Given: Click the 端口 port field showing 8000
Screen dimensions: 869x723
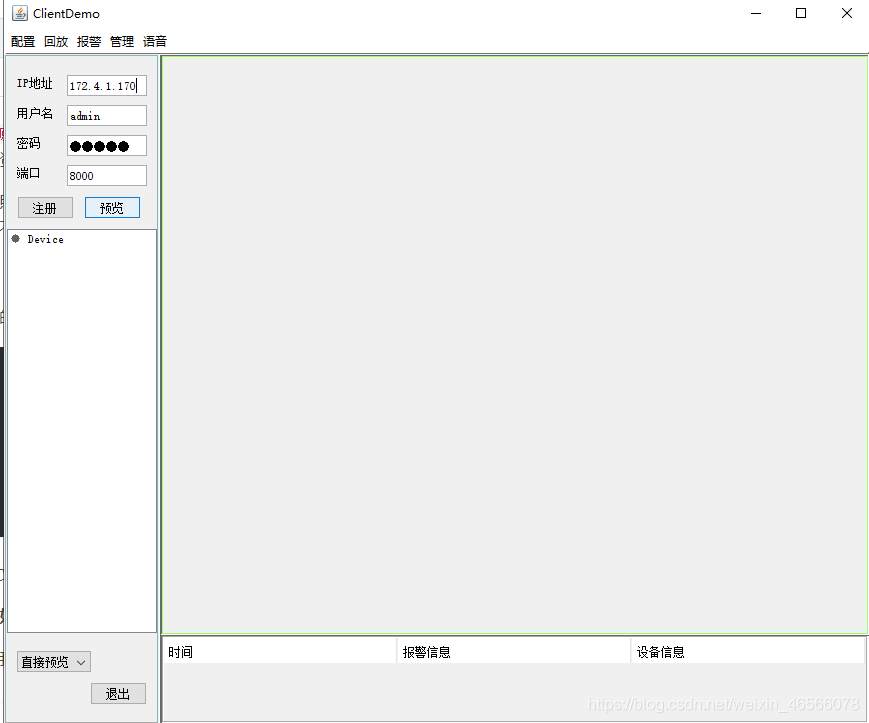Looking at the screenshot, I should click(x=106, y=175).
